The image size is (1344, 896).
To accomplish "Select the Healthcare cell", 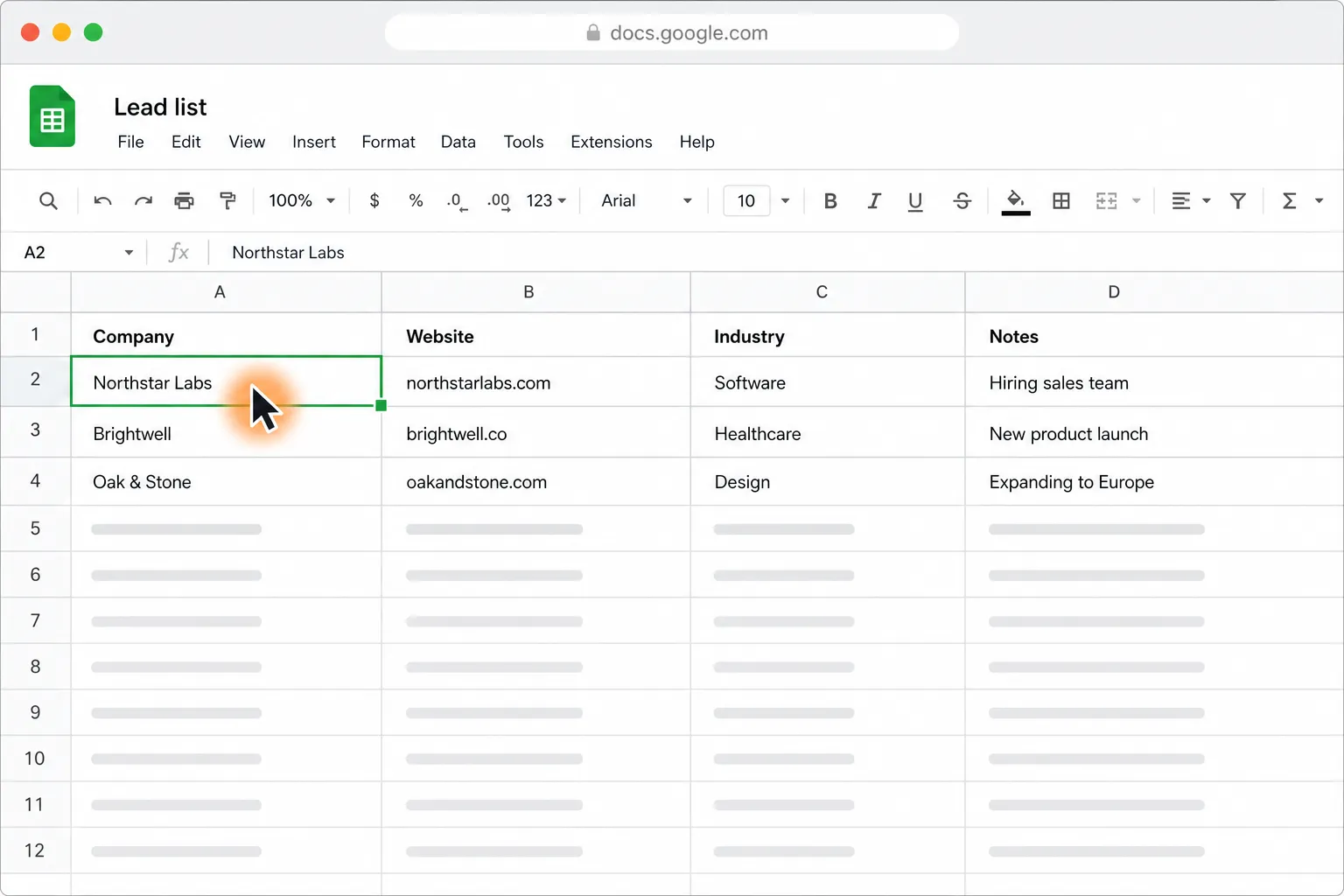I will 828,432.
